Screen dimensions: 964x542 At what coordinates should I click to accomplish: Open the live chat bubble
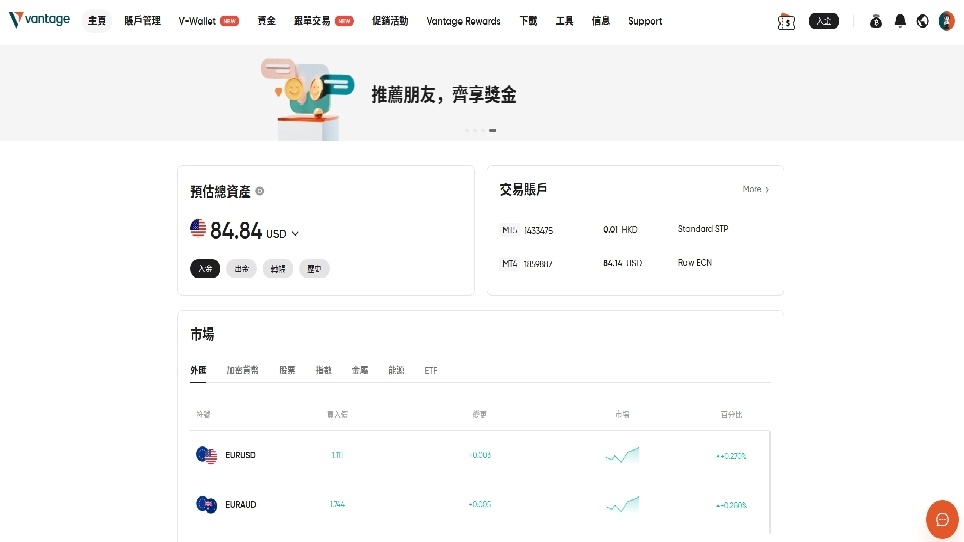[x=942, y=519]
